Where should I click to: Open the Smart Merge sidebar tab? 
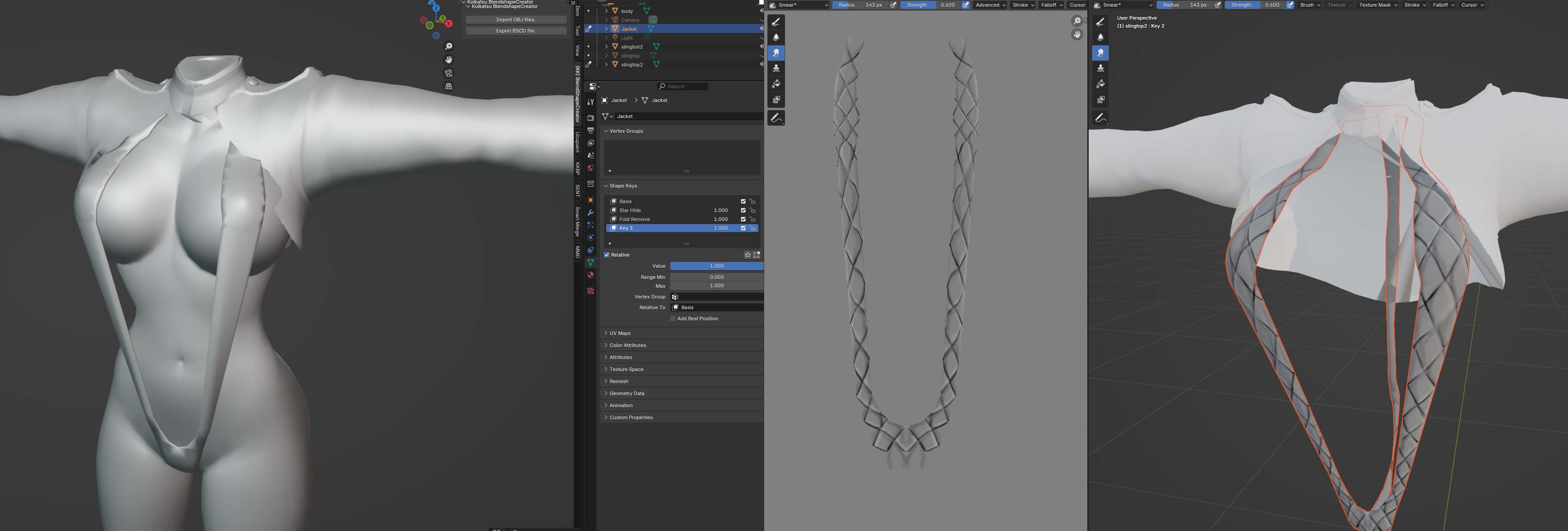(x=578, y=222)
